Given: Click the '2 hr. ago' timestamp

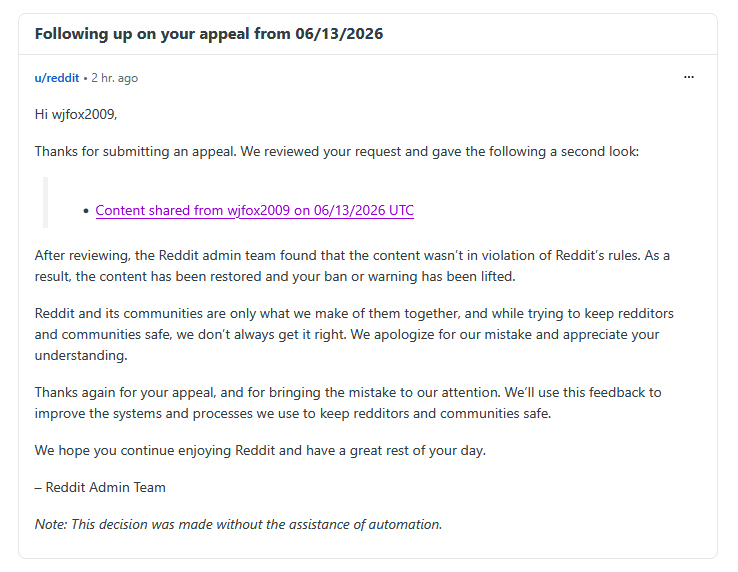Looking at the screenshot, I should coord(114,78).
